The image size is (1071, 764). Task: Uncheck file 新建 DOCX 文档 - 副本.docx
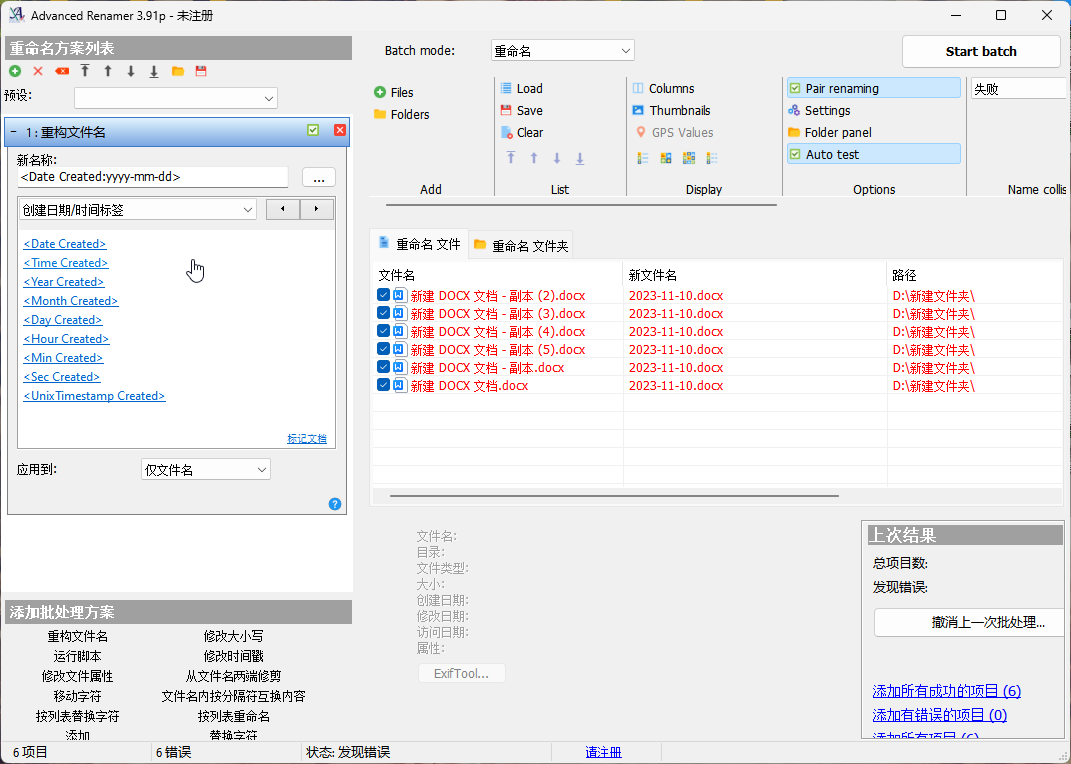pyautogui.click(x=383, y=367)
